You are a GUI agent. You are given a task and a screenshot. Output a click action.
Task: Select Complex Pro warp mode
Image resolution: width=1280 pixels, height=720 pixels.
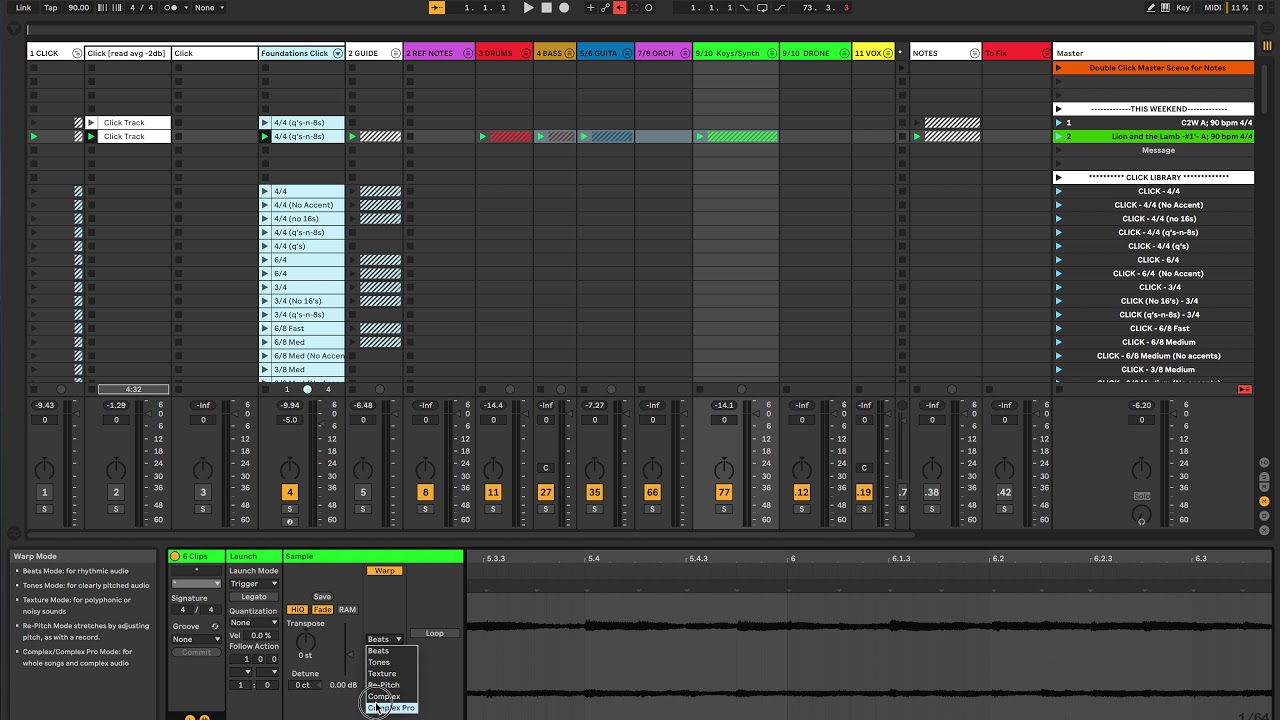click(391, 708)
